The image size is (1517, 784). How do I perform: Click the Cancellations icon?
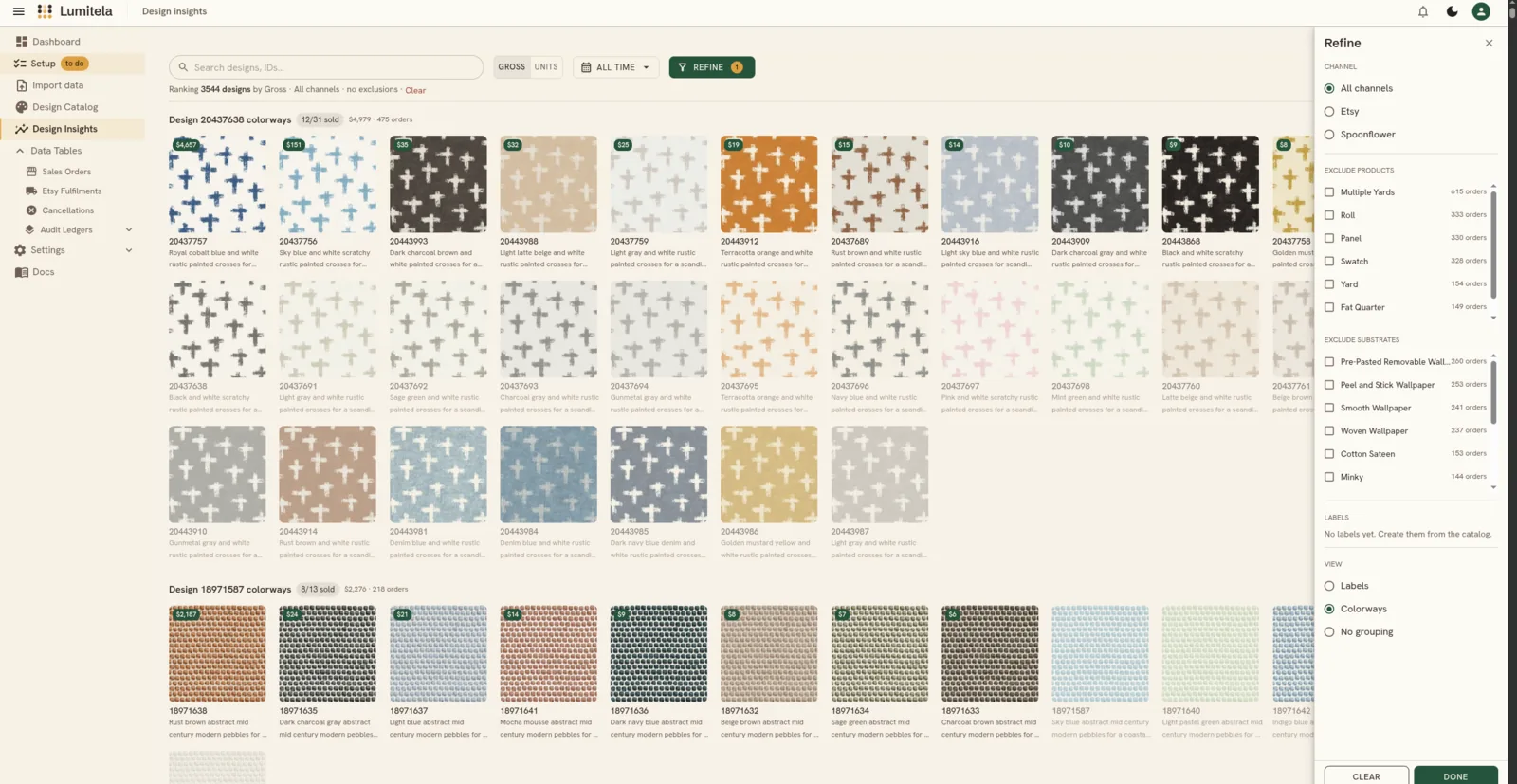tap(31, 210)
